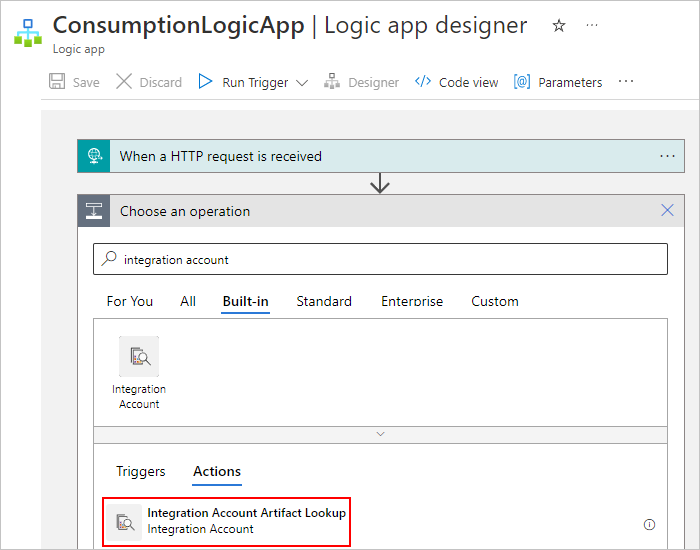This screenshot has width=700, height=550.
Task: Select the Enterprise tab
Action: click(412, 301)
